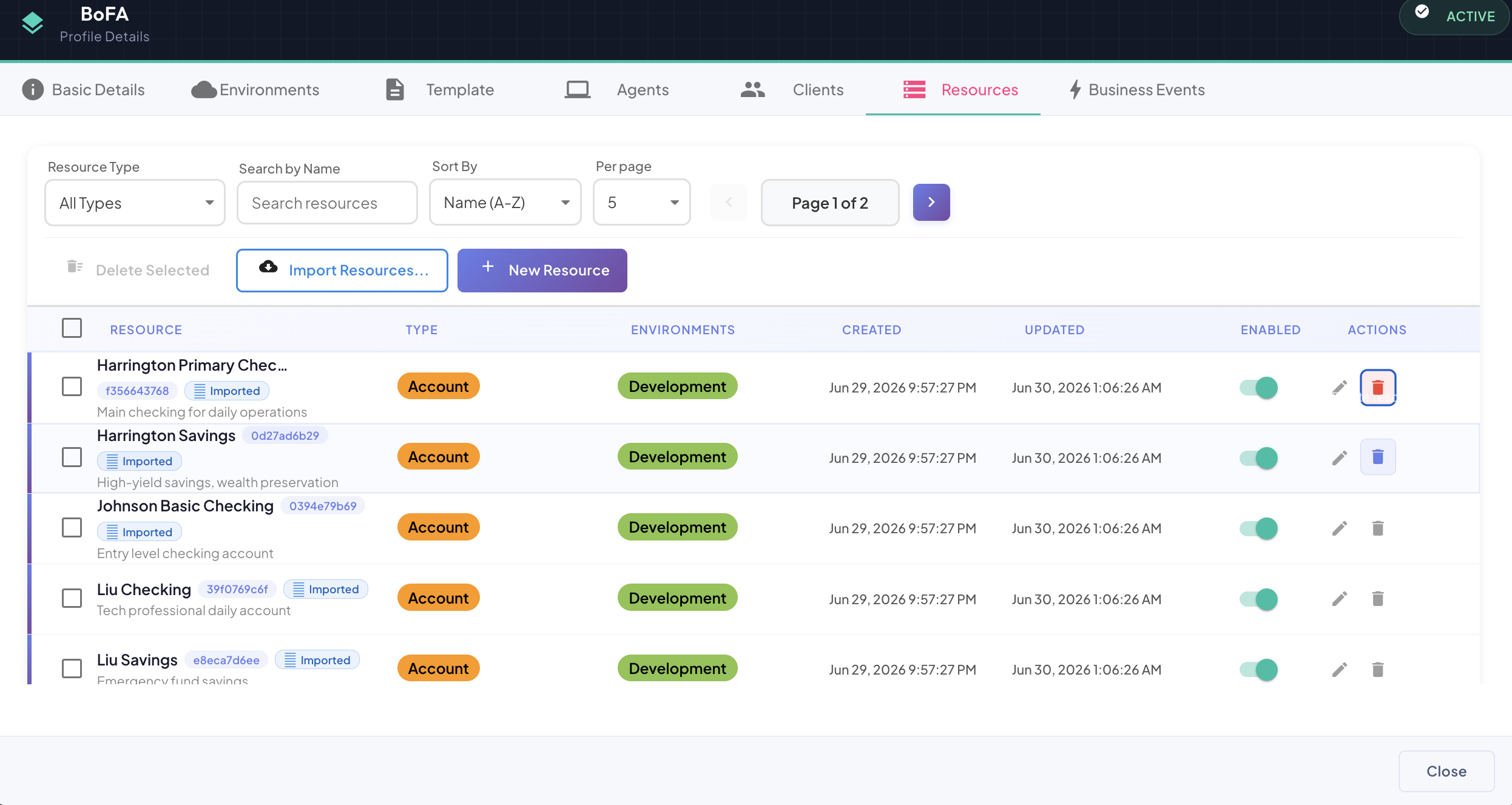Close the profile details dialog
1512x805 pixels.
[x=1446, y=771]
